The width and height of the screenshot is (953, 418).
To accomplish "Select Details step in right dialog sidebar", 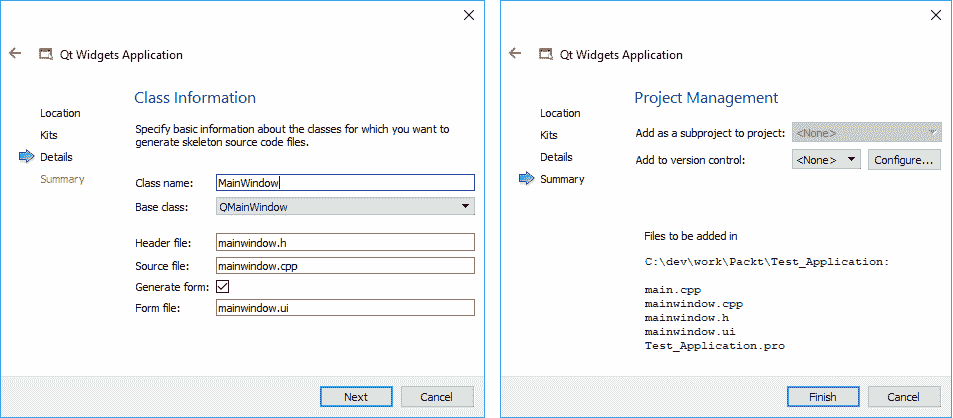I will click(x=556, y=157).
